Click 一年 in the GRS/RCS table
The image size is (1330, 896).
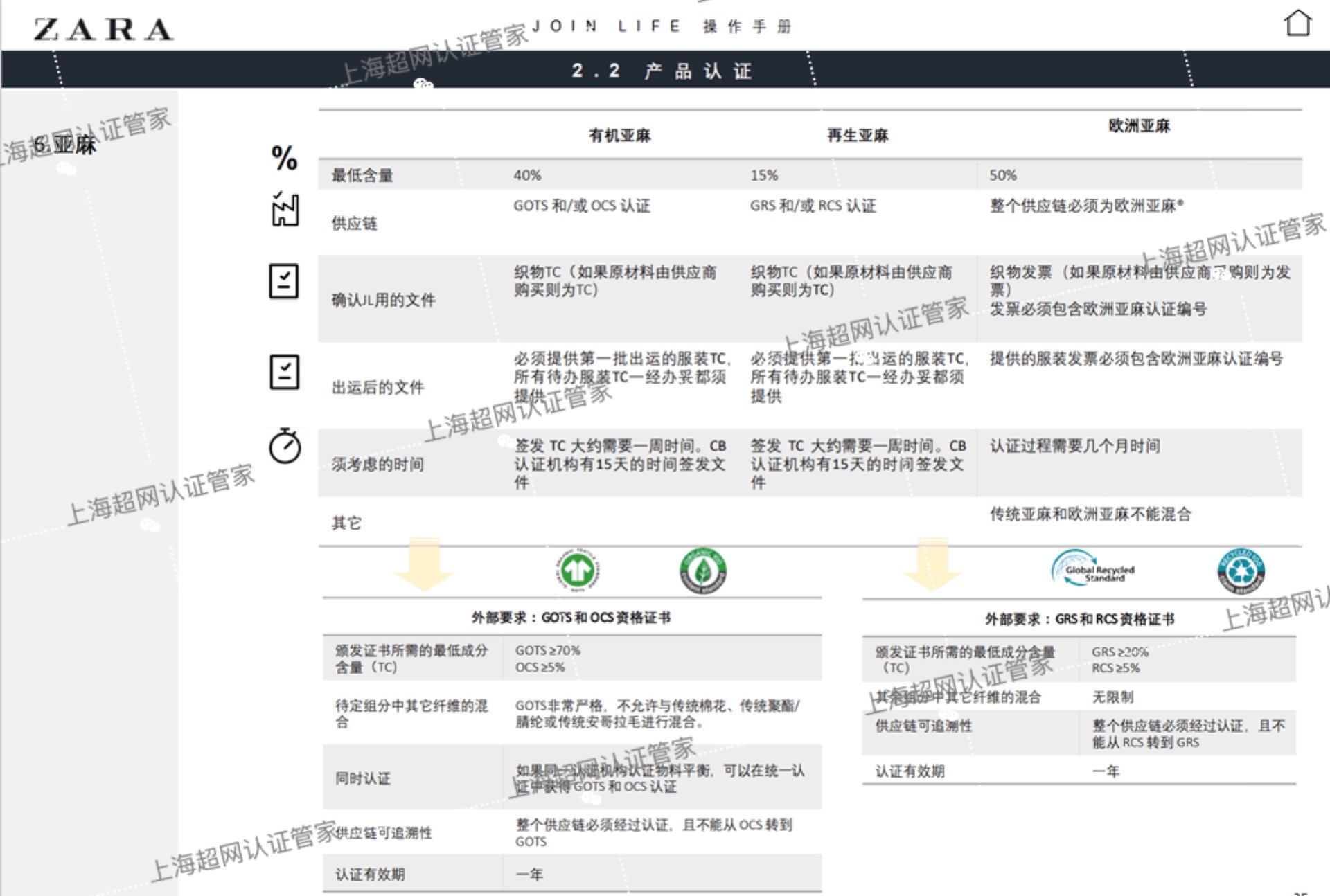click(x=1106, y=771)
